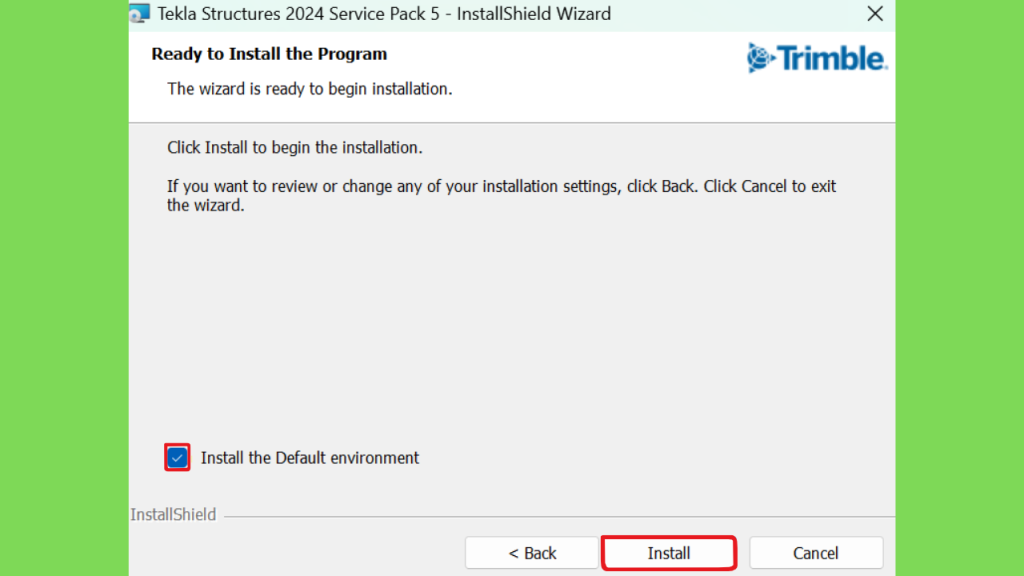Image resolution: width=1024 pixels, height=576 pixels.
Task: Click the Trimble wordmark text in the logo
Action: pos(833,58)
